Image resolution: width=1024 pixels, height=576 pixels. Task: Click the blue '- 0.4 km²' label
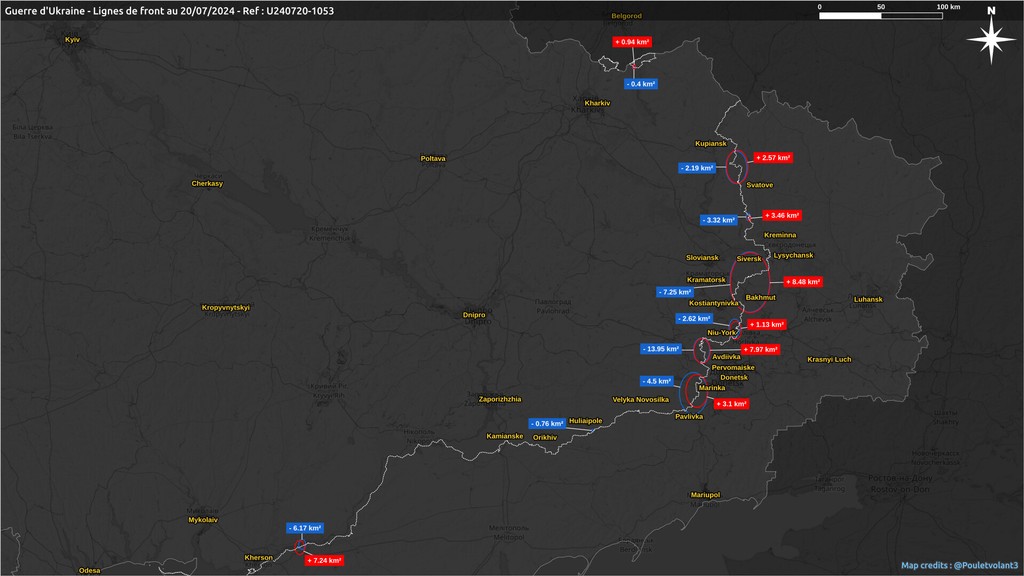coord(640,84)
